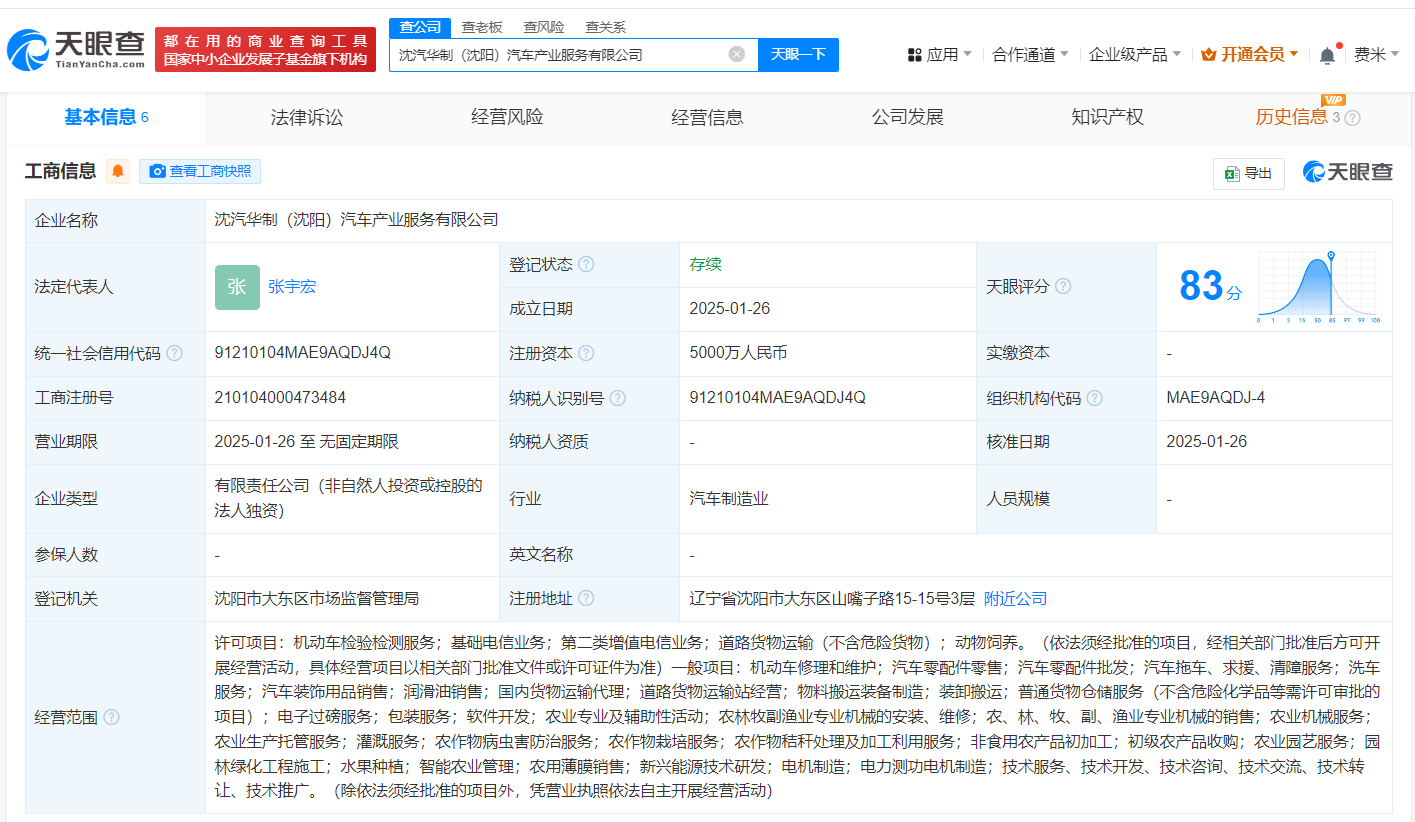The width and height of the screenshot is (1415, 822).
Task: Click the 天眼一下 search button
Action: (x=798, y=55)
